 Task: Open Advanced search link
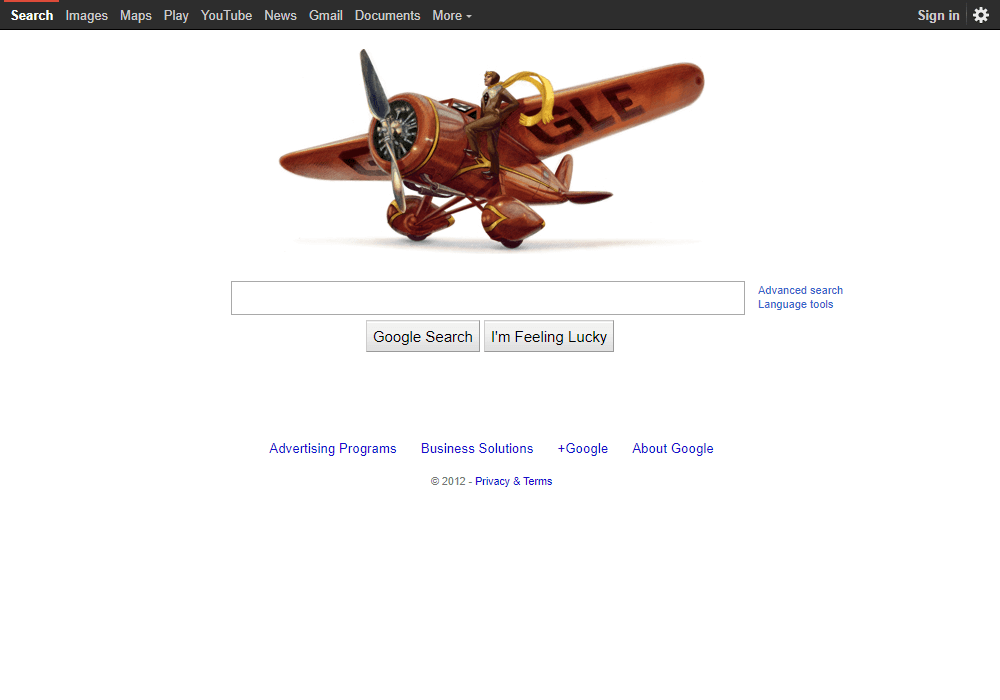(x=800, y=290)
